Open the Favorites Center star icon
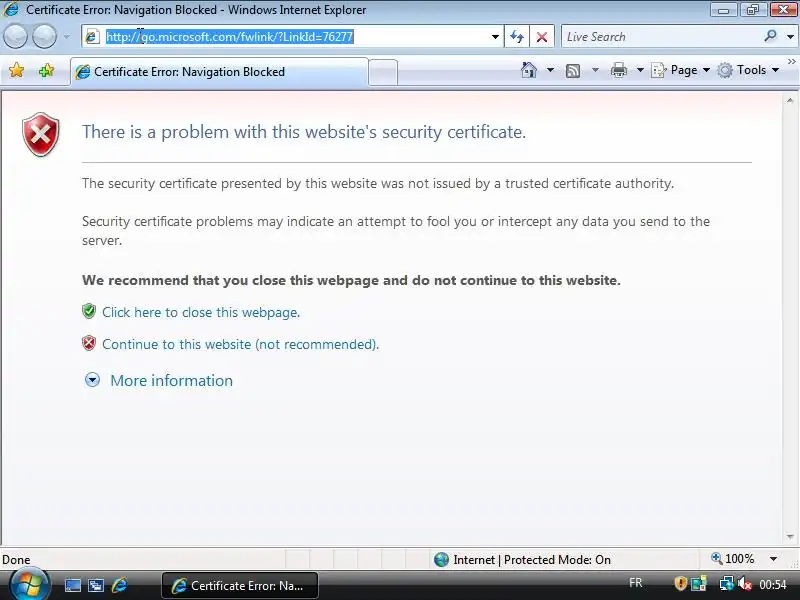The width and height of the screenshot is (800, 600). click(16, 70)
